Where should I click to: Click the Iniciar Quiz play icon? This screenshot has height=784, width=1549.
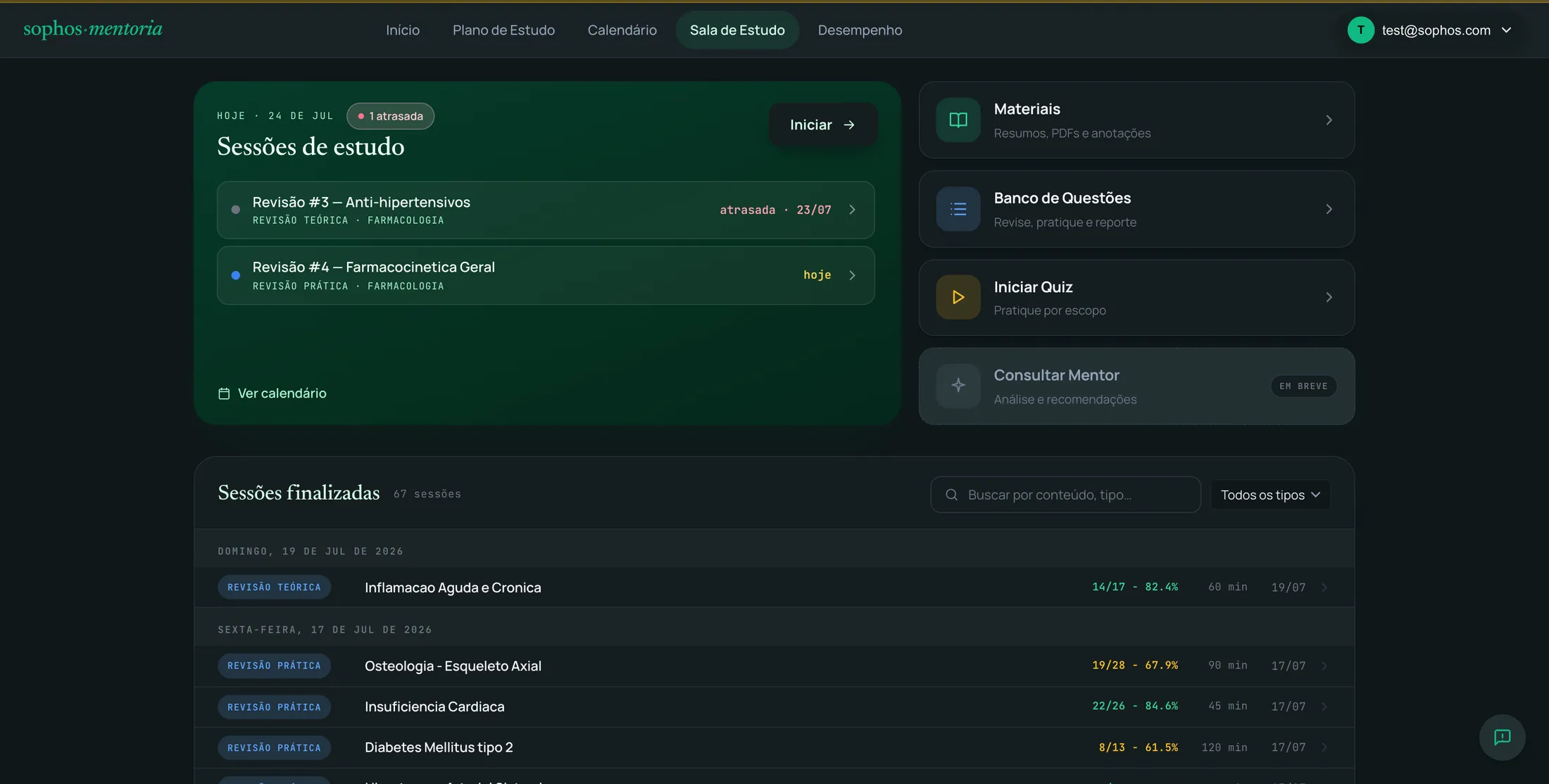958,297
